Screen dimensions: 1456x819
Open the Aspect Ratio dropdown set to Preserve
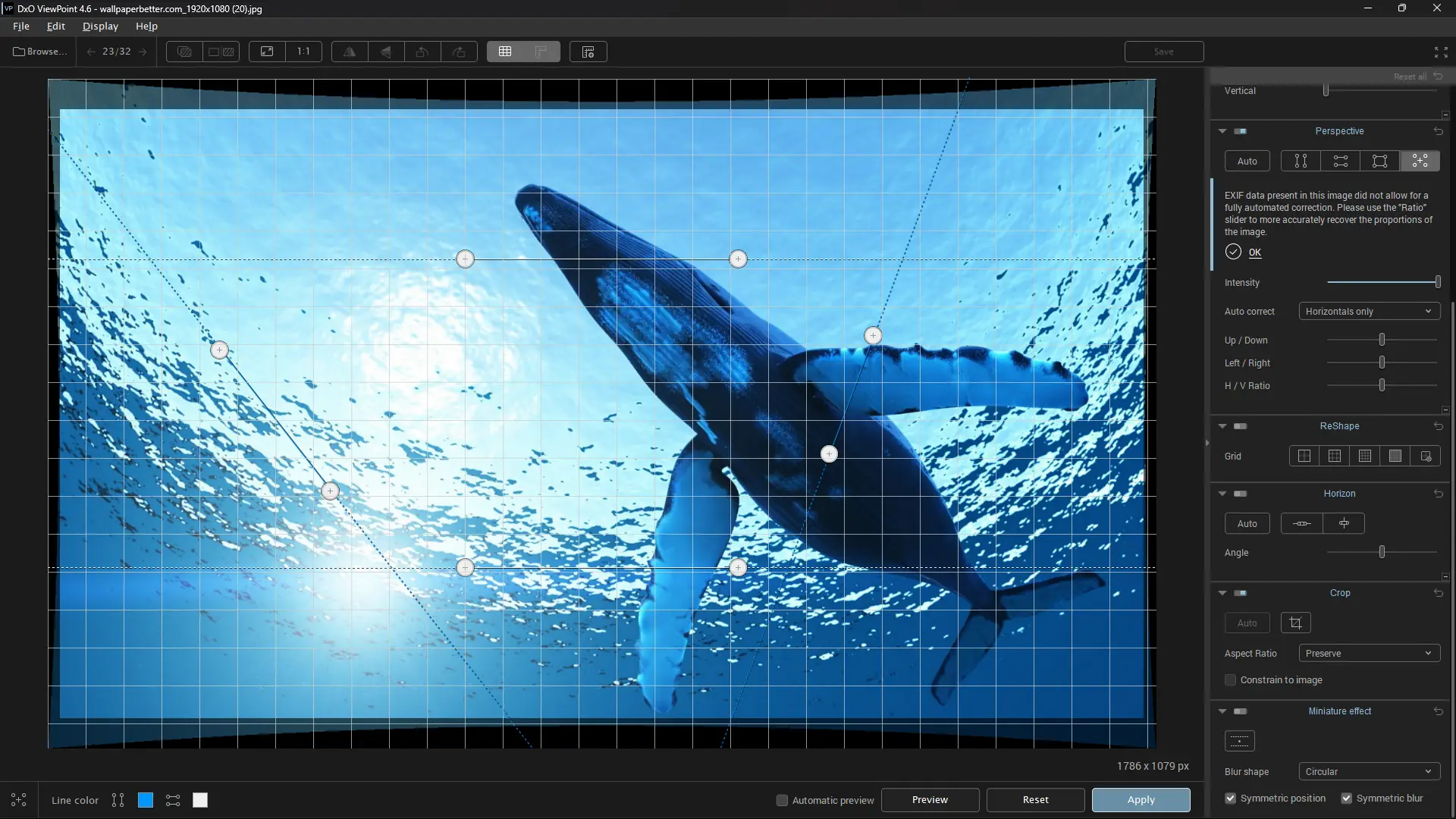[1370, 653]
